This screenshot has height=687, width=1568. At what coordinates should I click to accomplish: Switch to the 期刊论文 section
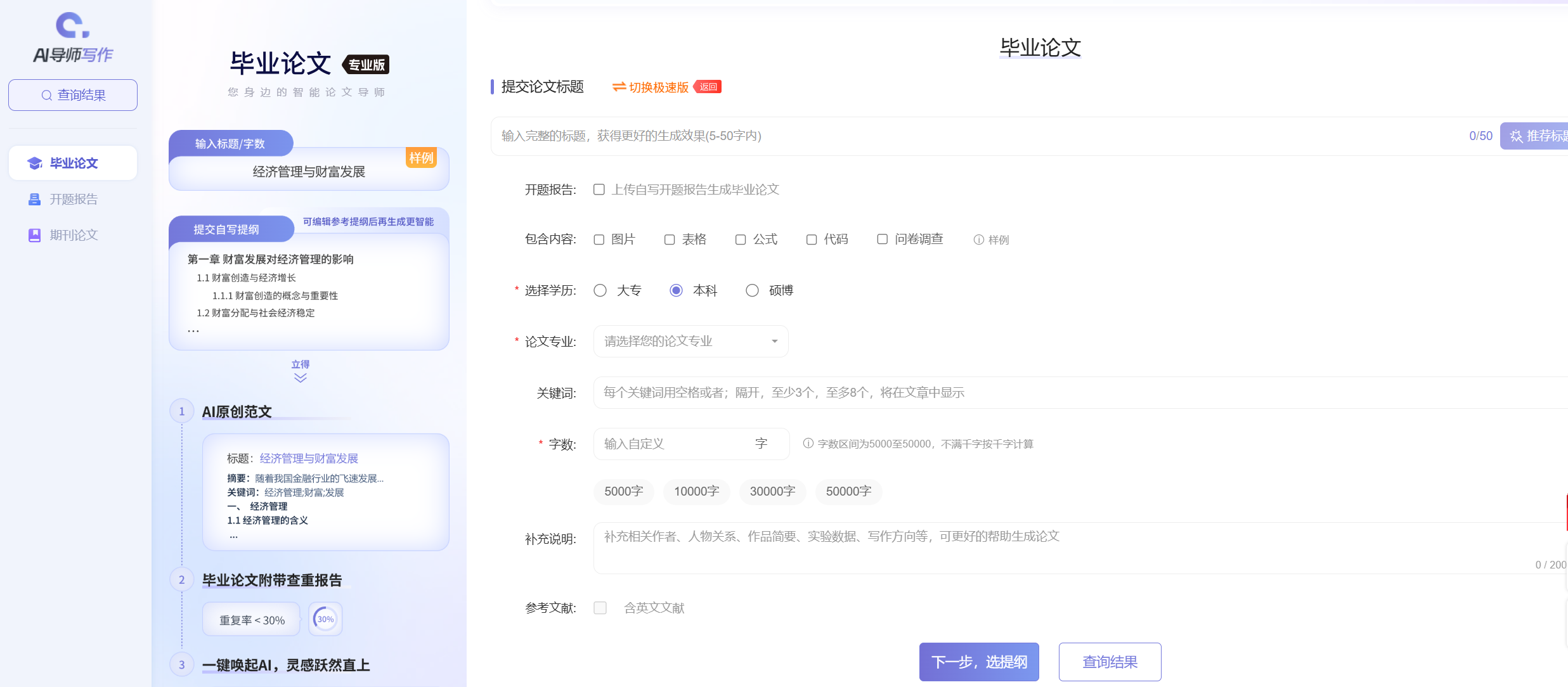74,234
